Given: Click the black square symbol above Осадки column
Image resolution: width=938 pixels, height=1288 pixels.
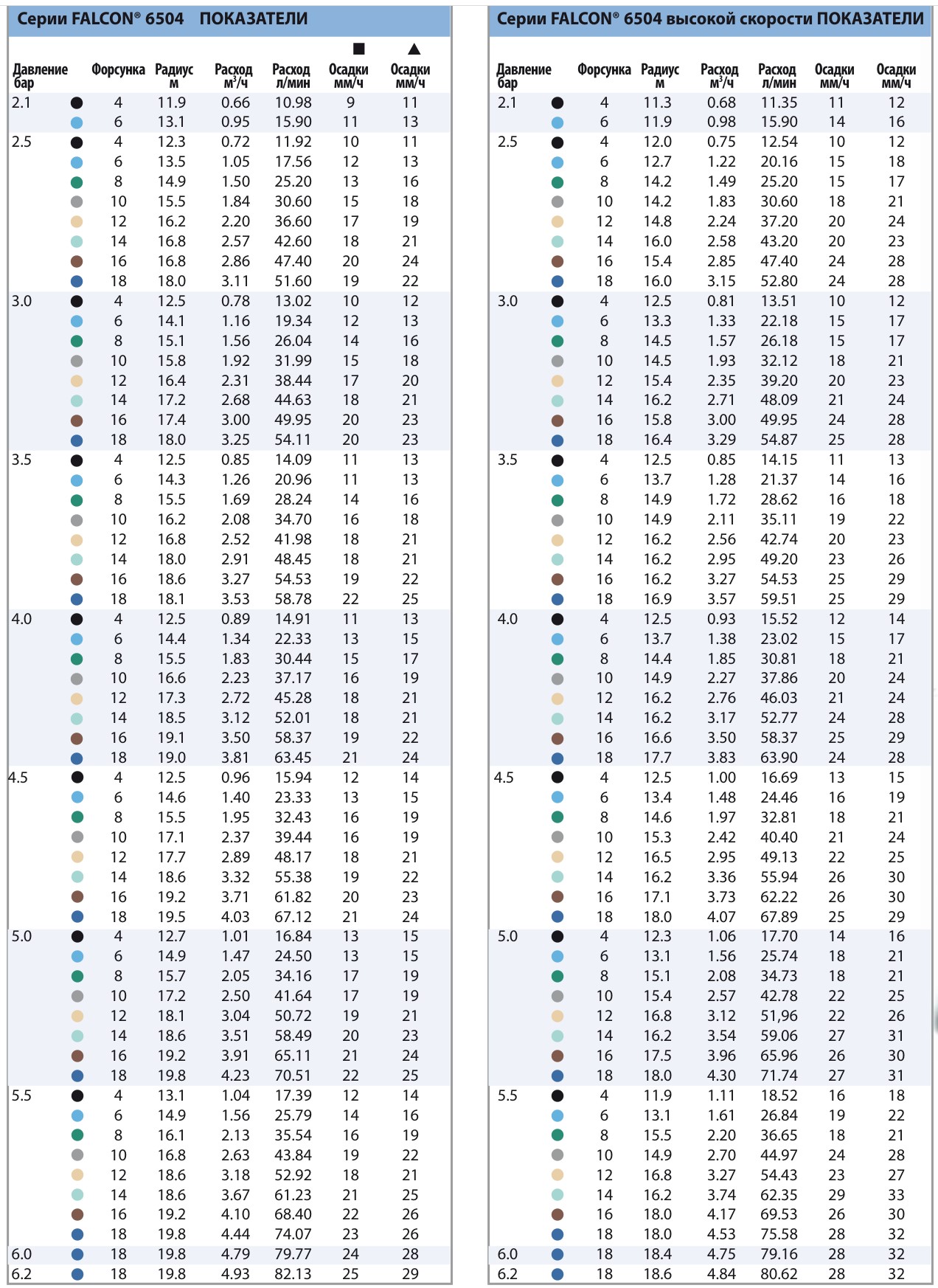Looking at the screenshot, I should [359, 49].
